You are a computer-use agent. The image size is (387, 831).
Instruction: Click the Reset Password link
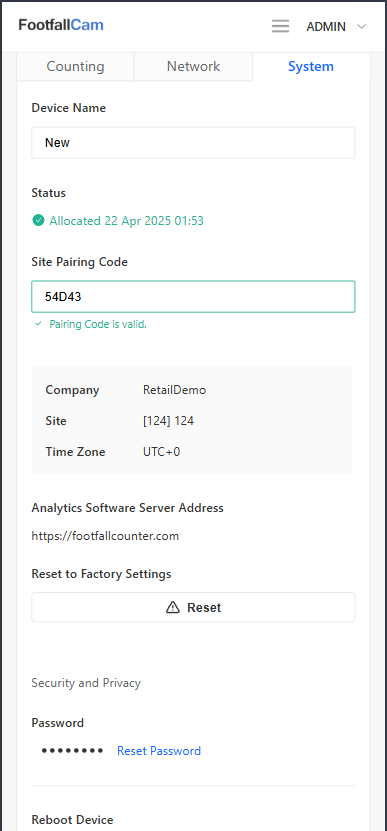(x=159, y=750)
